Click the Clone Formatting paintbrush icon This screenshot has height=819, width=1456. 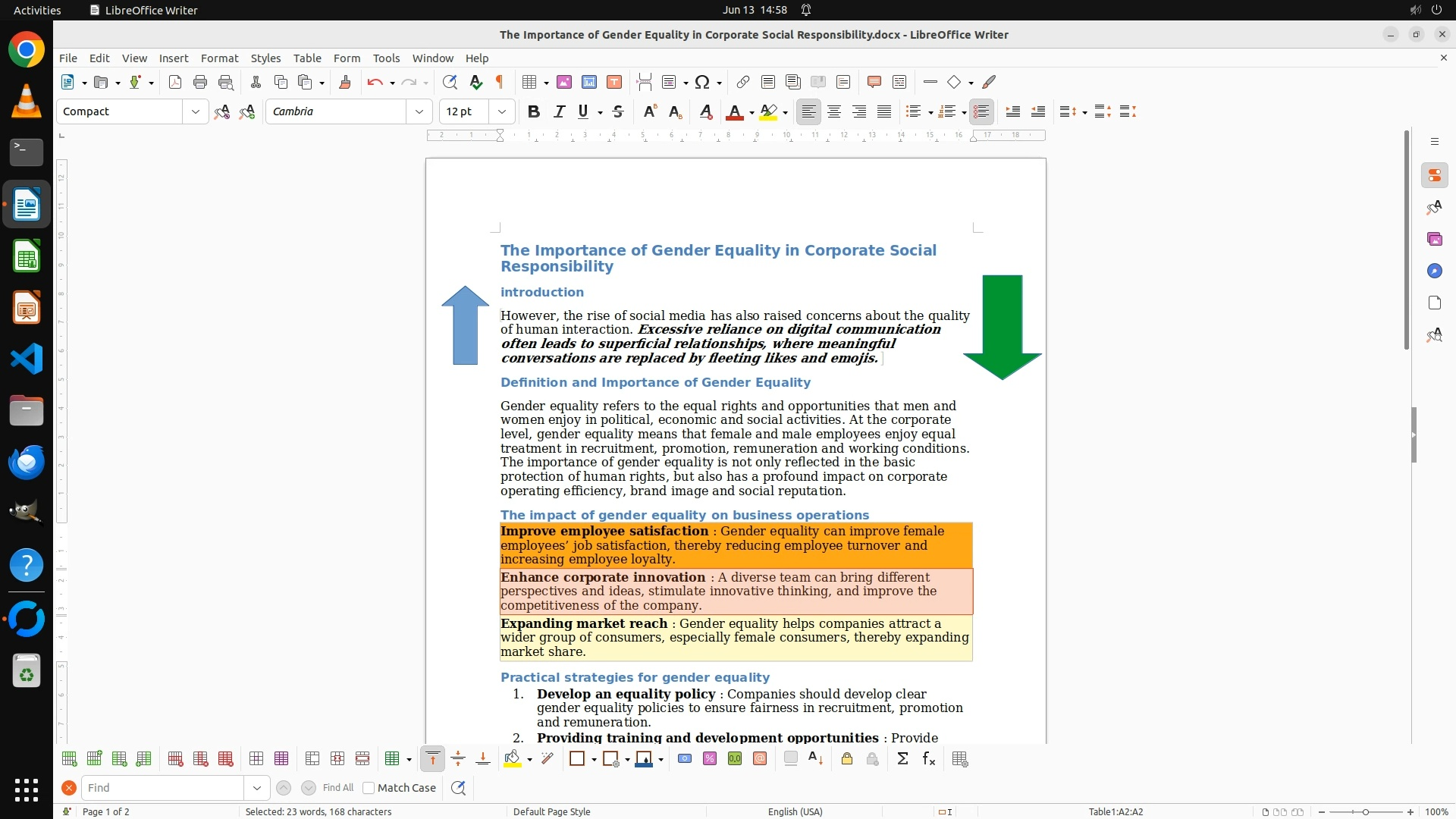click(345, 82)
